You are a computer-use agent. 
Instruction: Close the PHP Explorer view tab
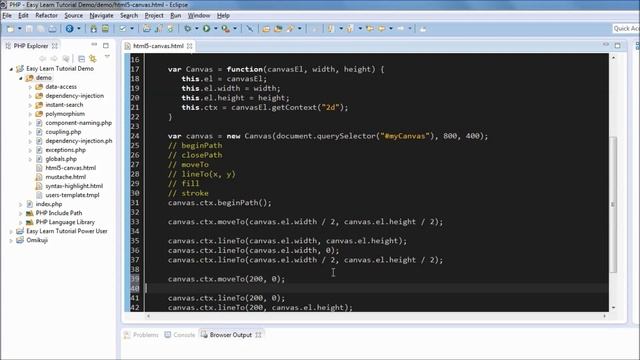(x=55, y=46)
